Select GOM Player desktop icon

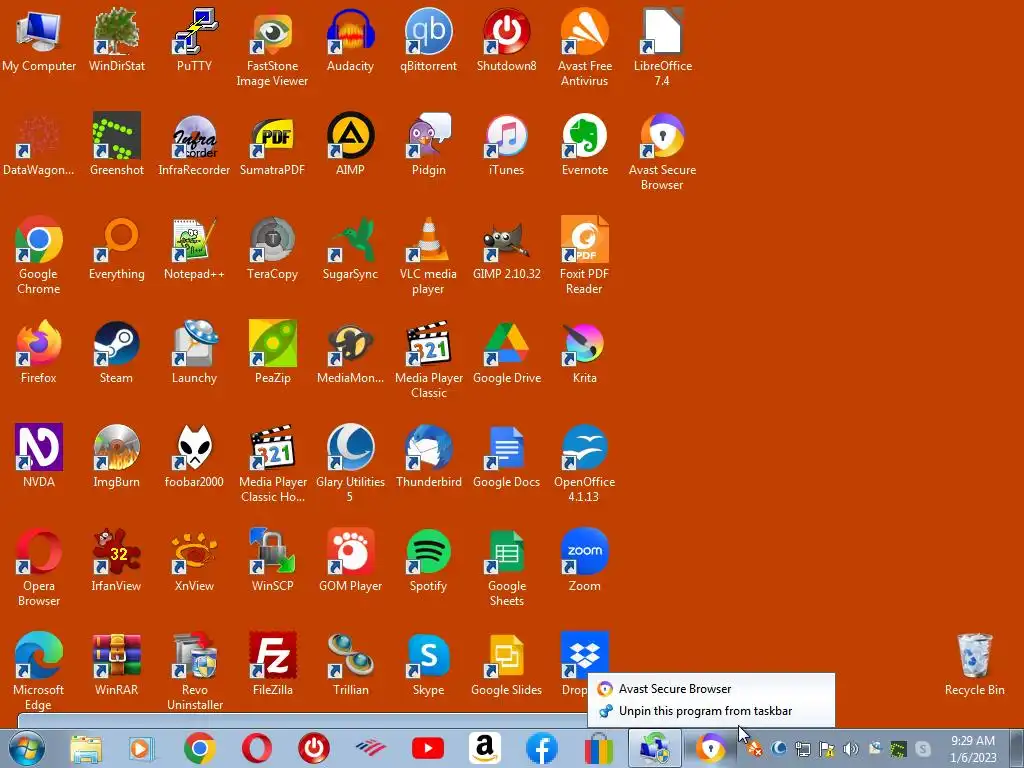(x=350, y=560)
